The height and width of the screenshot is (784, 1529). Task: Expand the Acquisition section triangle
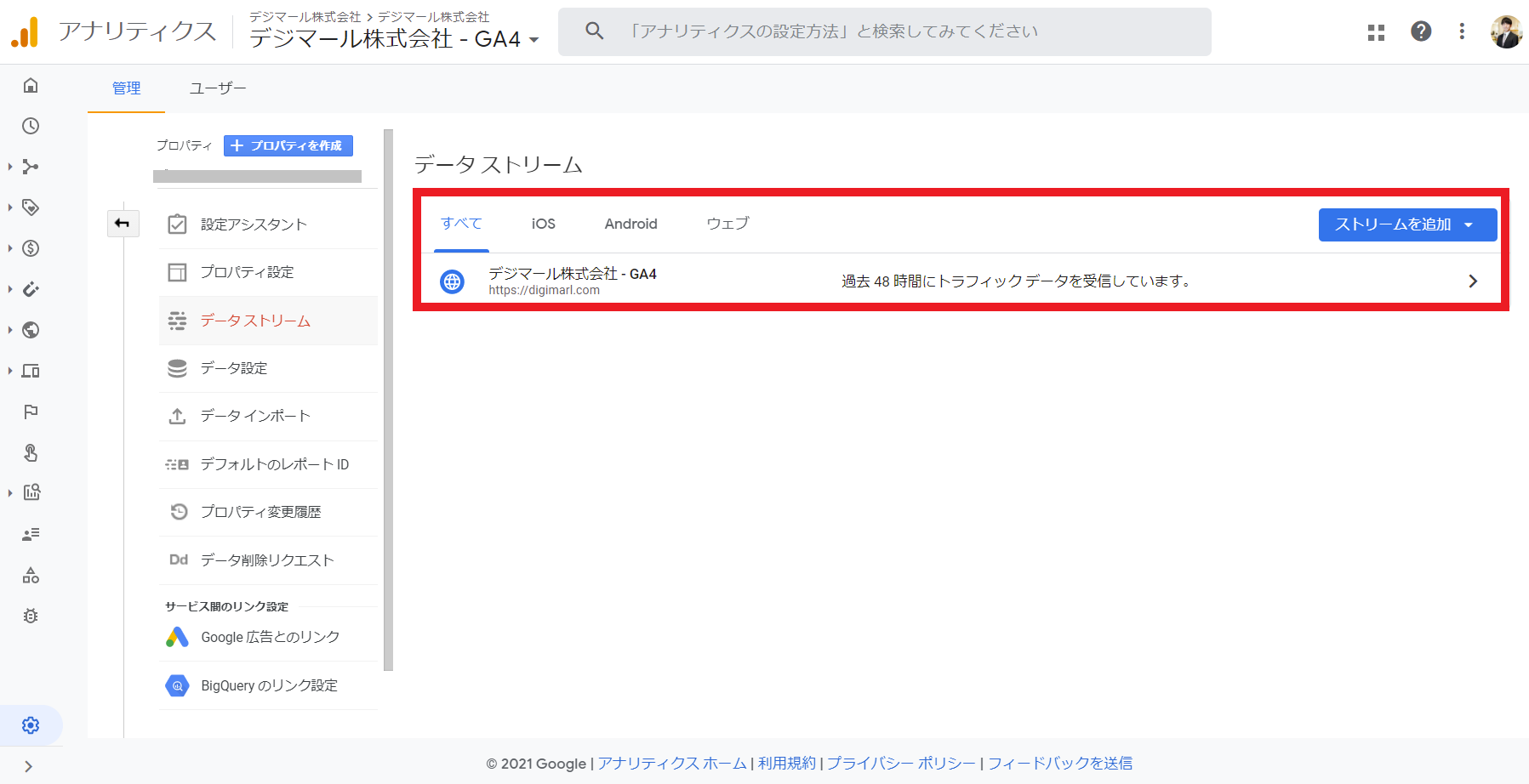pos(10,167)
